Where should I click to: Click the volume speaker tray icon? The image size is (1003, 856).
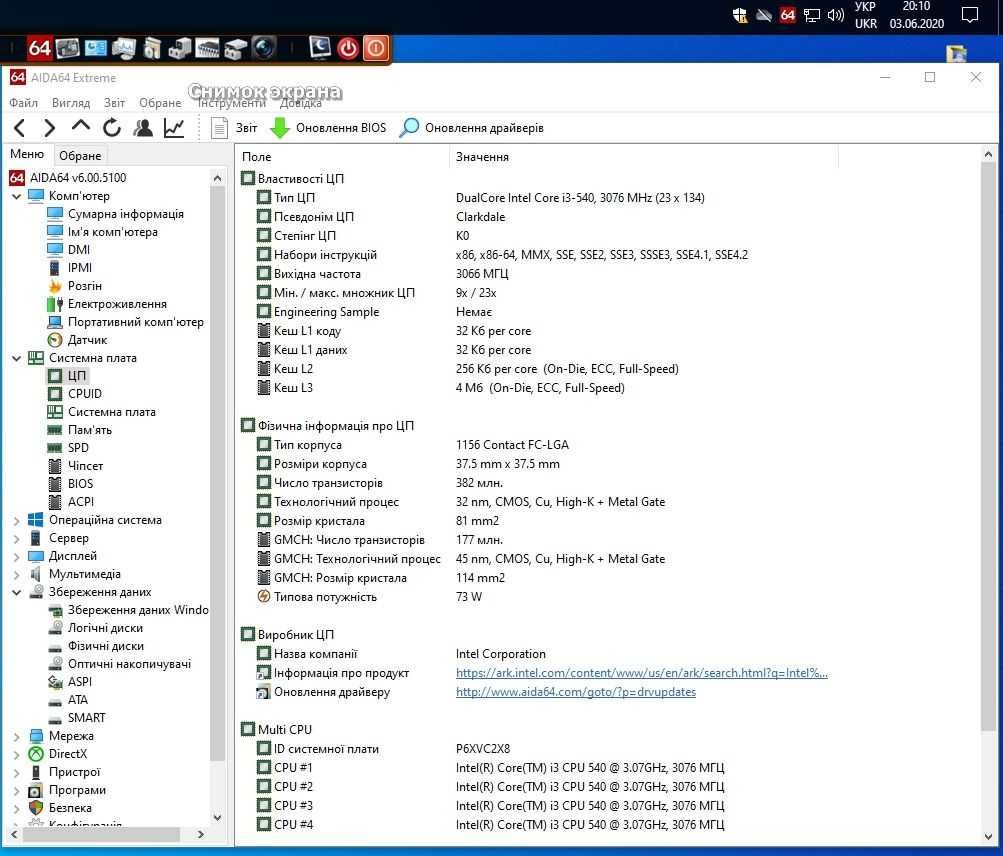click(835, 15)
